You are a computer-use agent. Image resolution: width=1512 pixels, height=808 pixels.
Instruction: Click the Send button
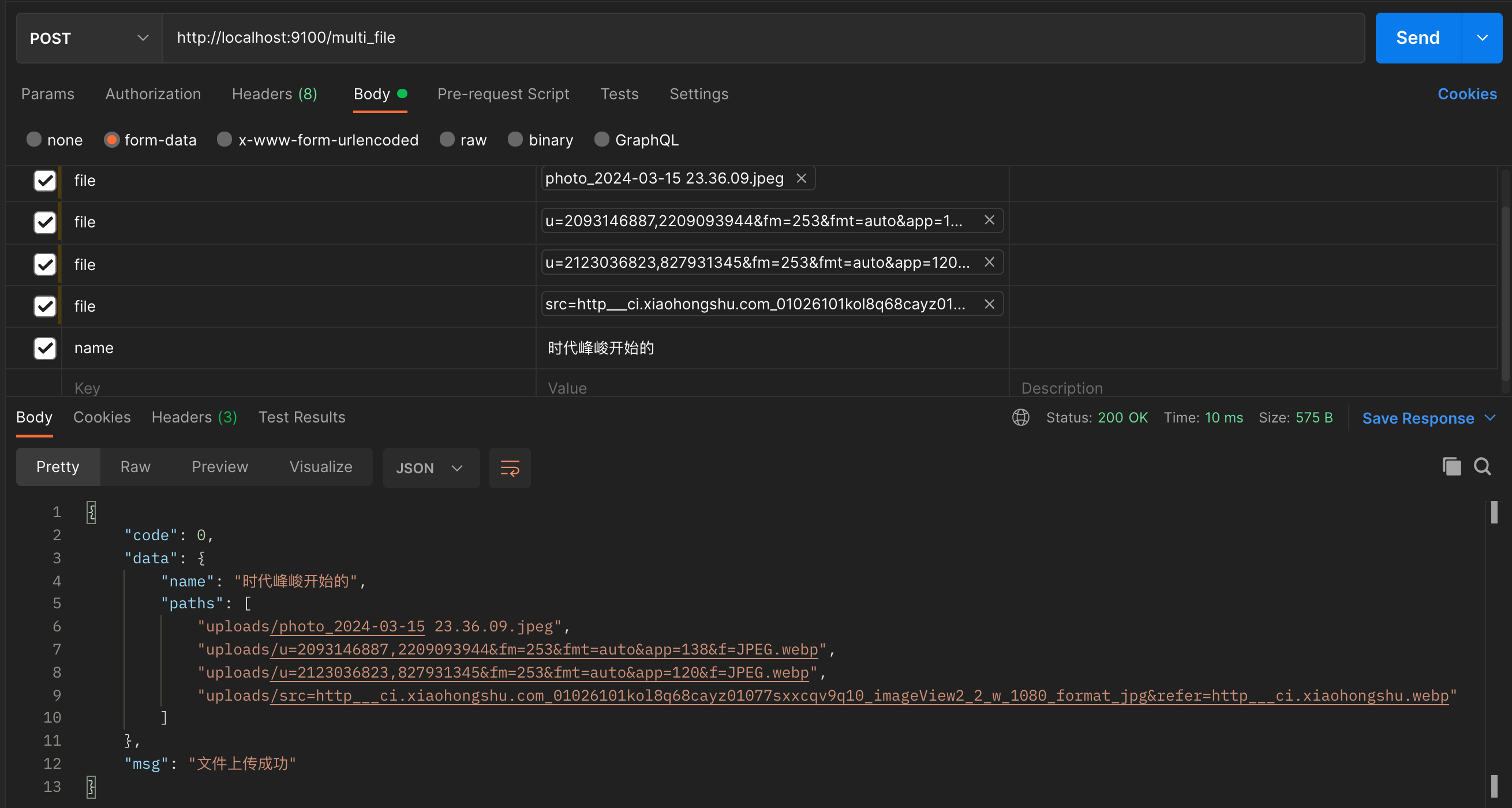click(x=1417, y=38)
